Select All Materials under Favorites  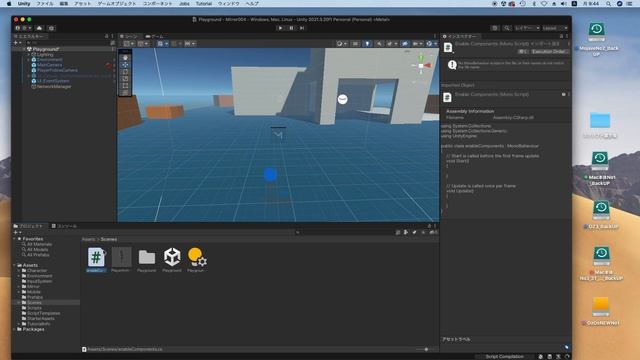click(40, 244)
